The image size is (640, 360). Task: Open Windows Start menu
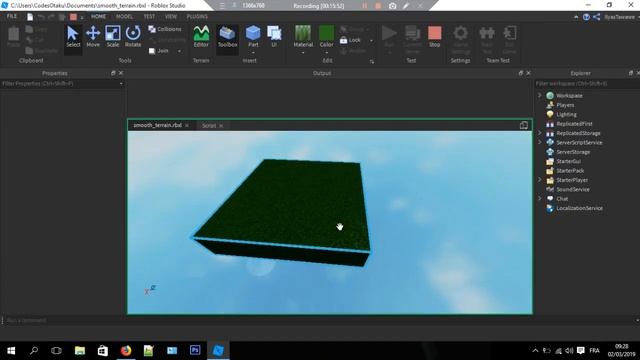pos(11,351)
